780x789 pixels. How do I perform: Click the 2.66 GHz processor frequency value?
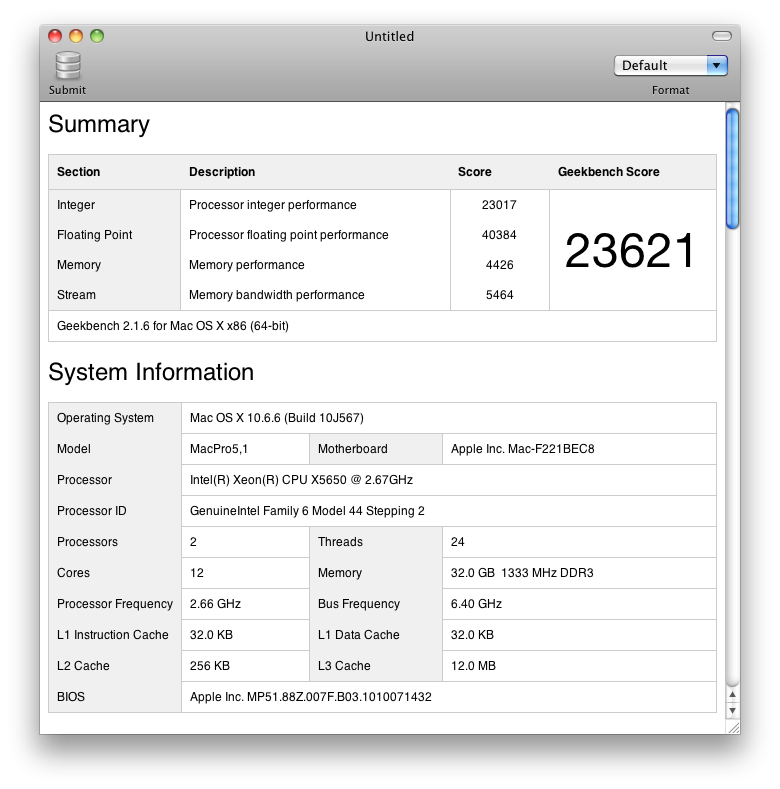pos(215,604)
